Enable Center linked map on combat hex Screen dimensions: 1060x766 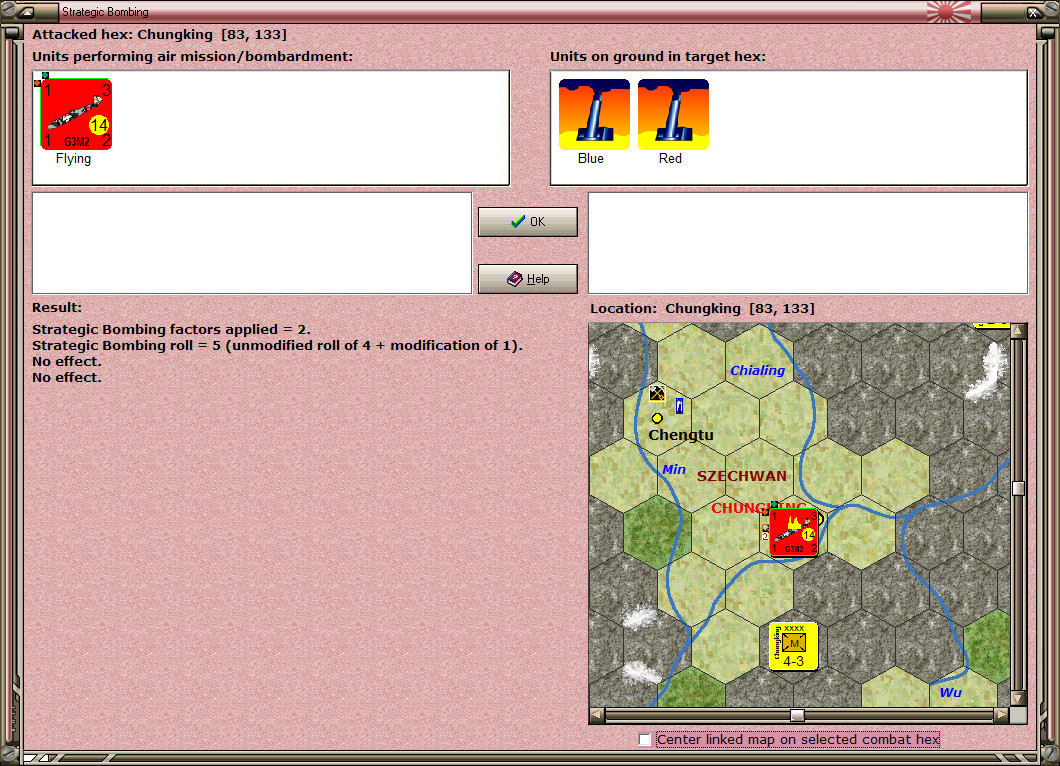click(645, 740)
